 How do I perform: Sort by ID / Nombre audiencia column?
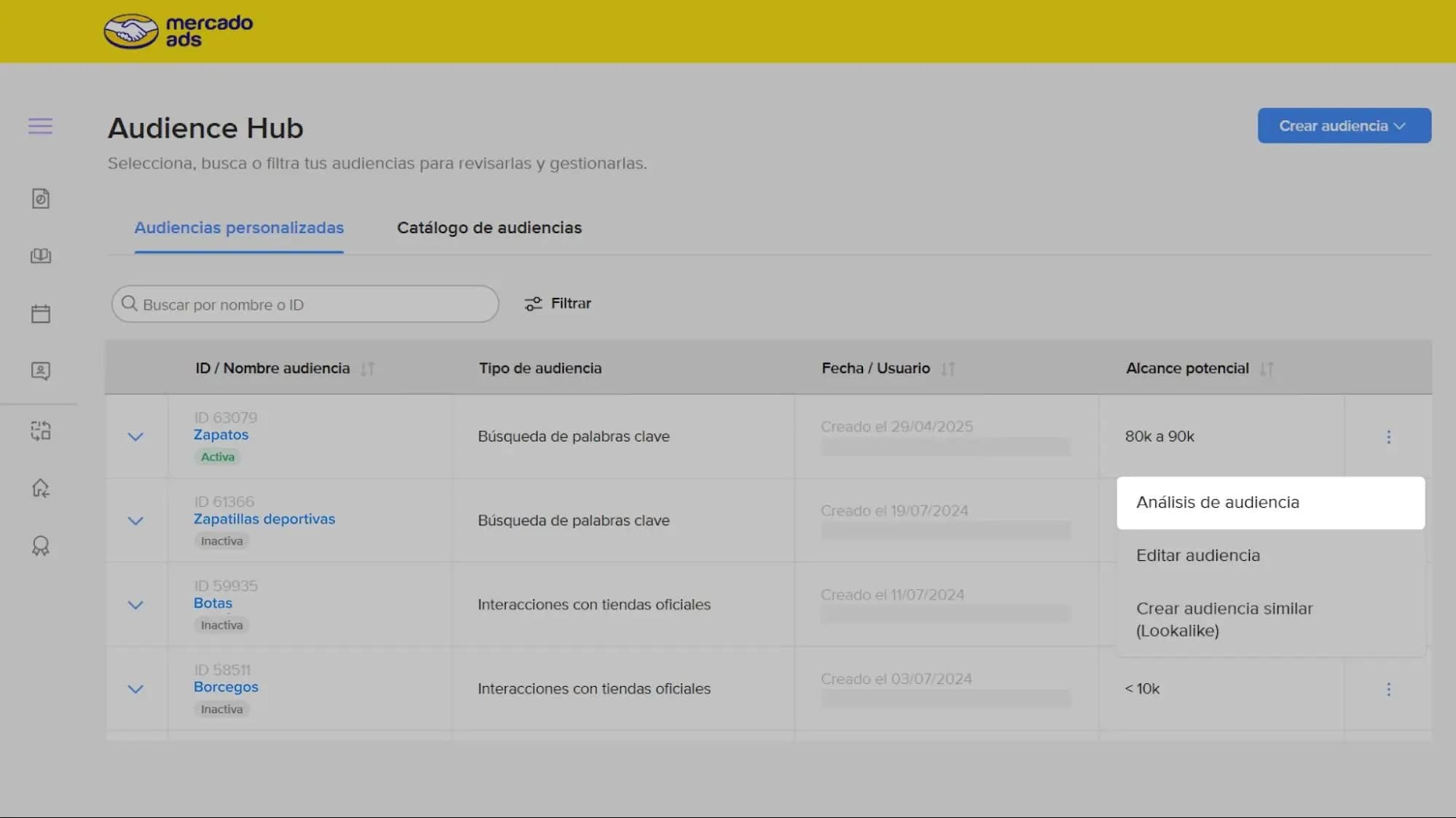click(x=368, y=369)
